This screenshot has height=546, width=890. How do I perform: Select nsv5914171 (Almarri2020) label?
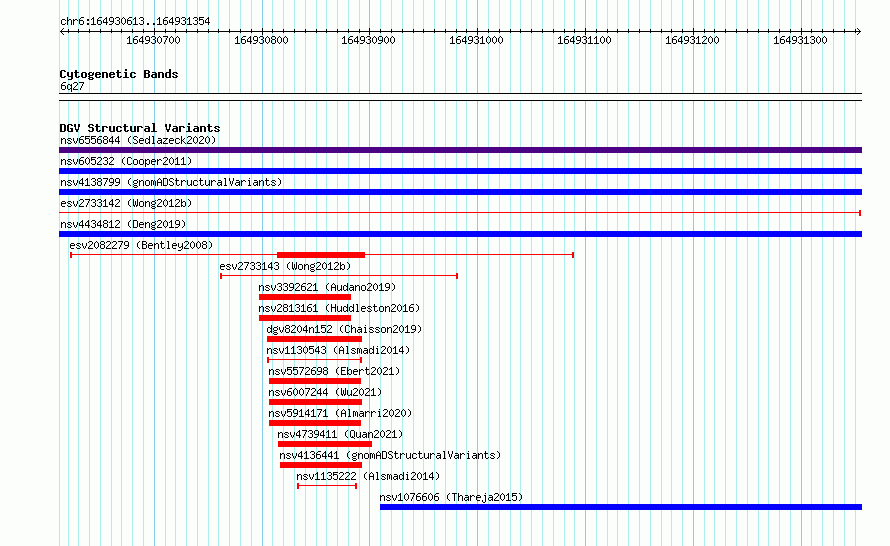(x=340, y=413)
